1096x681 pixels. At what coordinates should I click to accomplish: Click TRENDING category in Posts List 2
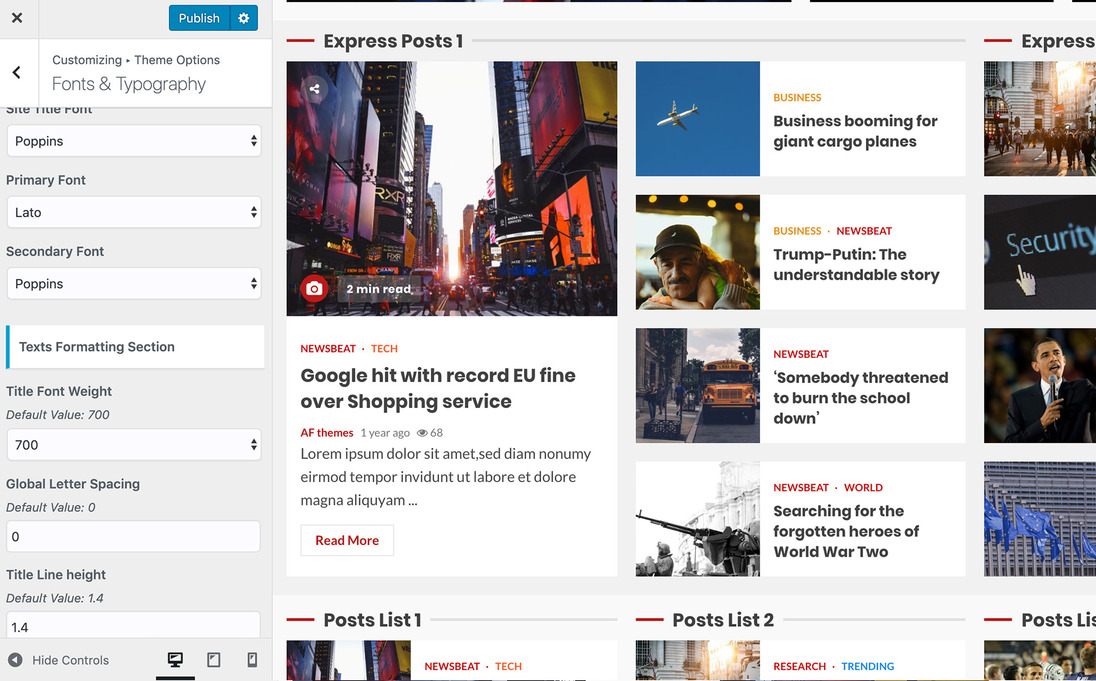click(867, 667)
